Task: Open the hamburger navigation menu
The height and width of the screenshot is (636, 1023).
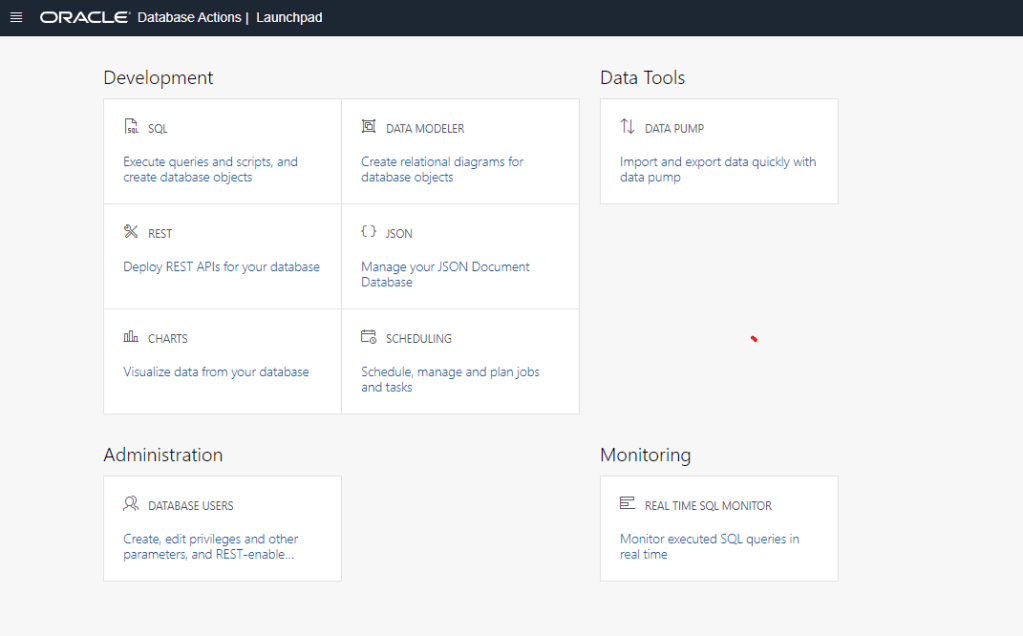Action: coord(16,18)
